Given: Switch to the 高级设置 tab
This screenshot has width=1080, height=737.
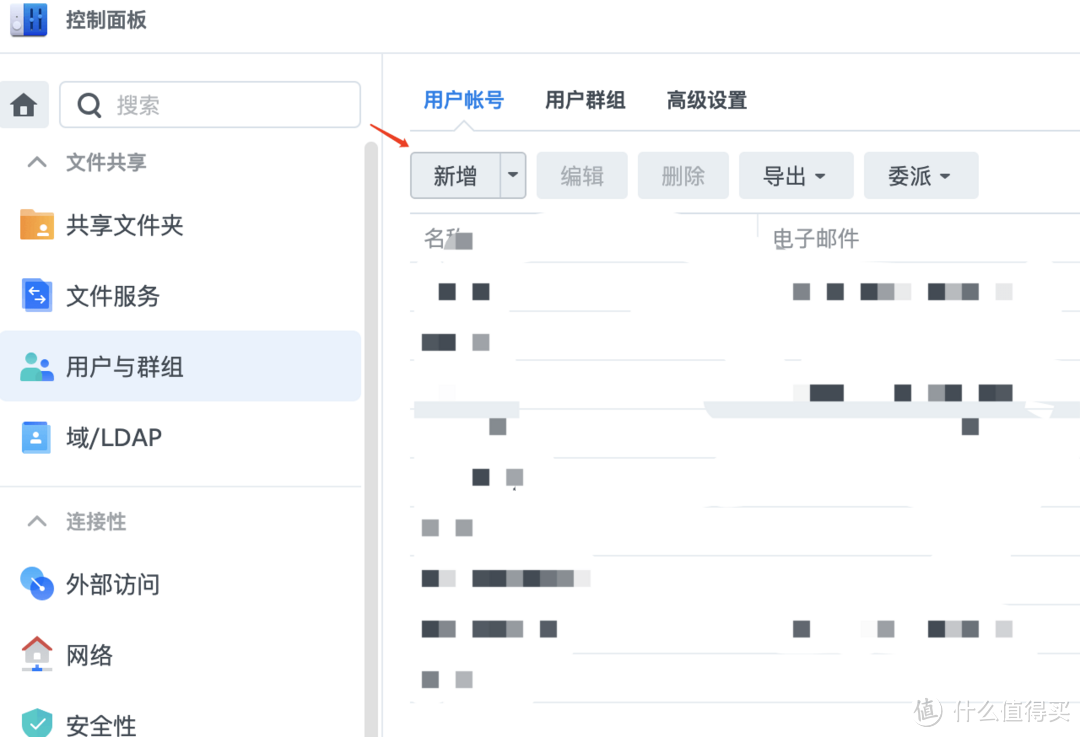Looking at the screenshot, I should (x=706, y=100).
